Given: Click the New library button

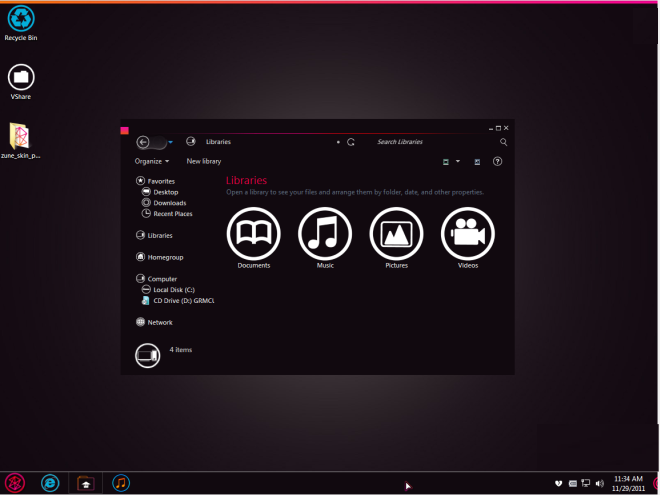Looking at the screenshot, I should coord(204,161).
